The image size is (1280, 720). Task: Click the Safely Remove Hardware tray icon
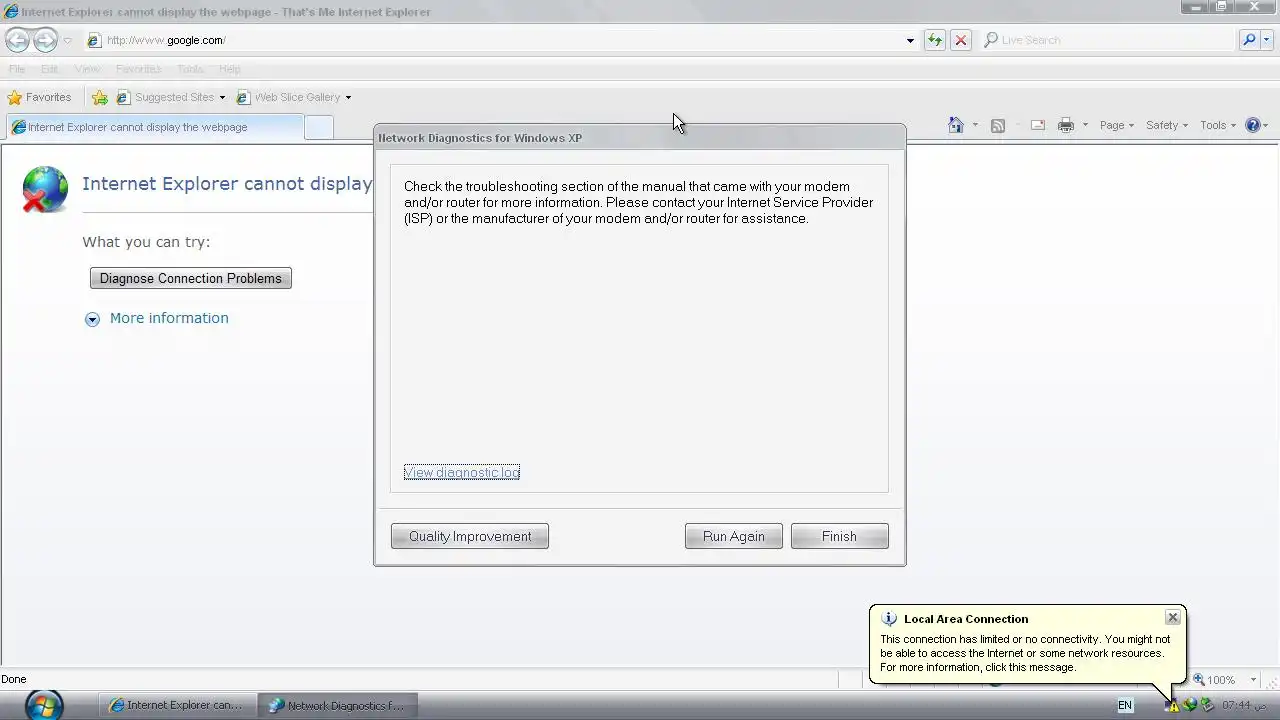pyautogui.click(x=1207, y=705)
